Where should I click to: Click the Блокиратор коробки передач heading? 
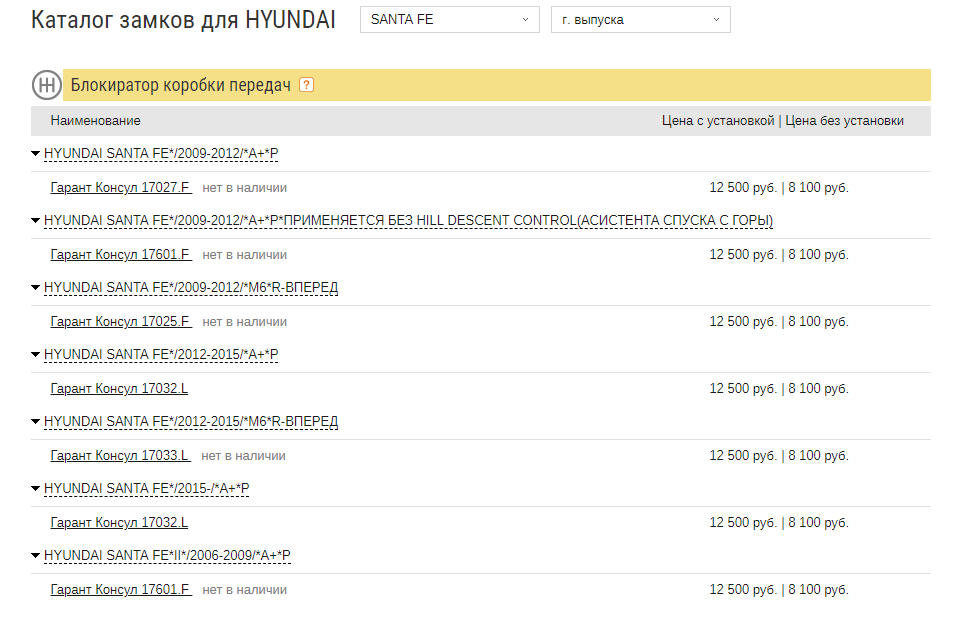click(181, 85)
